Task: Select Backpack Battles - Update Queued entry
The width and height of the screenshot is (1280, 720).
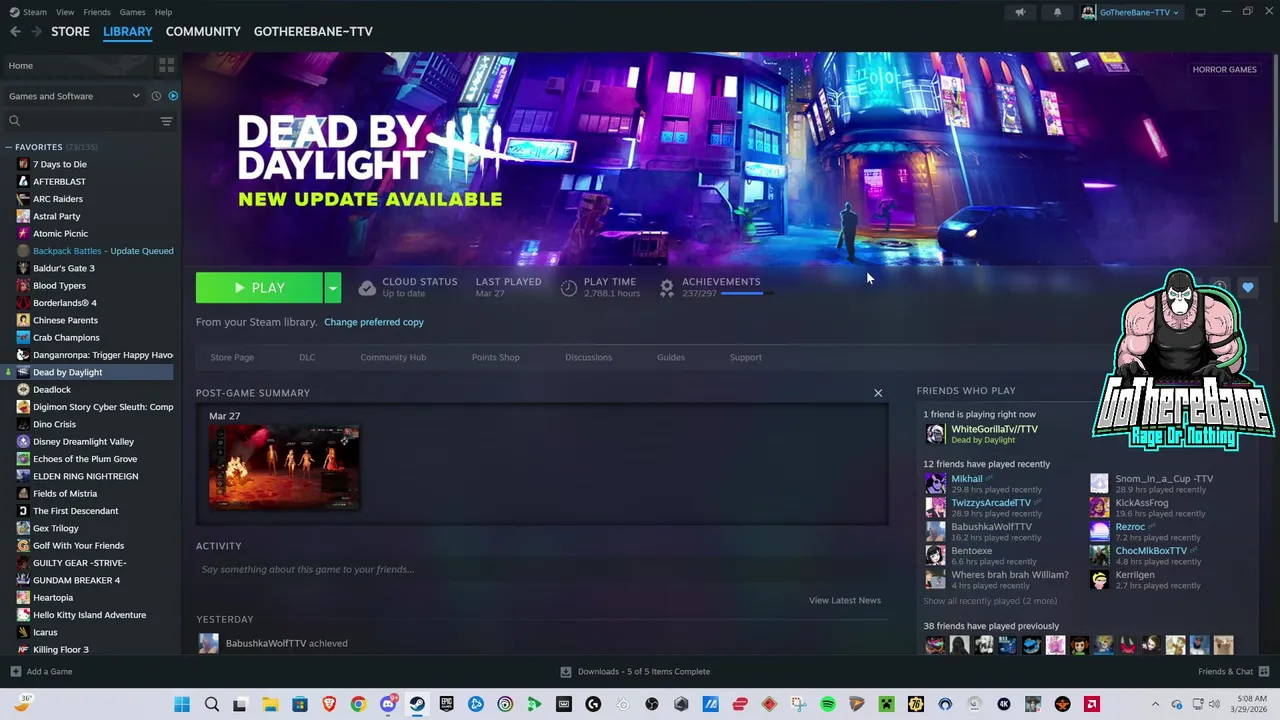Action: (95, 251)
